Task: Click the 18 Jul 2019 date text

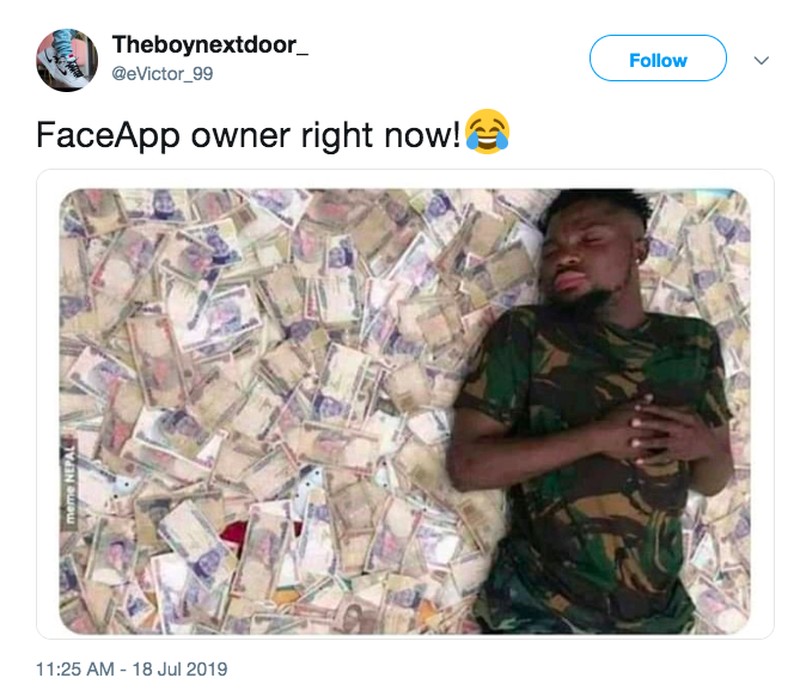Action: [x=180, y=669]
